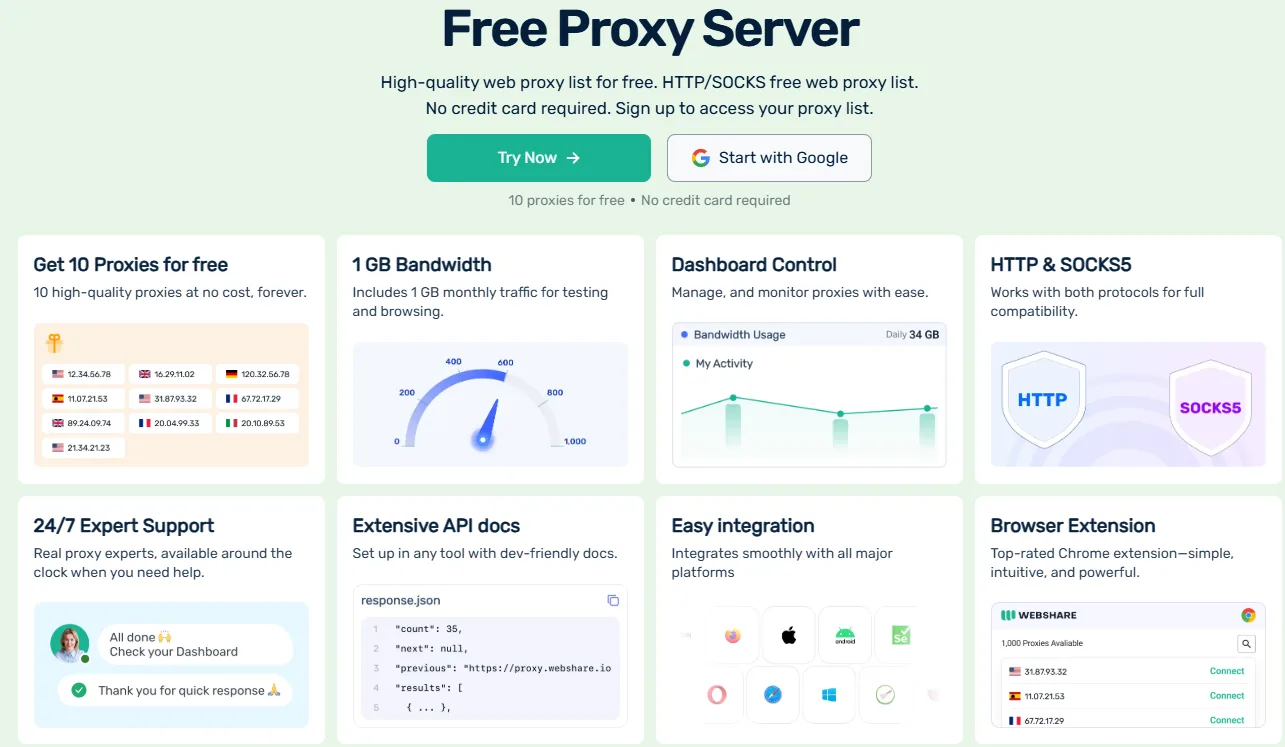1285x747 pixels.
Task: Click proxy IP 21.34.21.23 in free list
Action: [89, 447]
